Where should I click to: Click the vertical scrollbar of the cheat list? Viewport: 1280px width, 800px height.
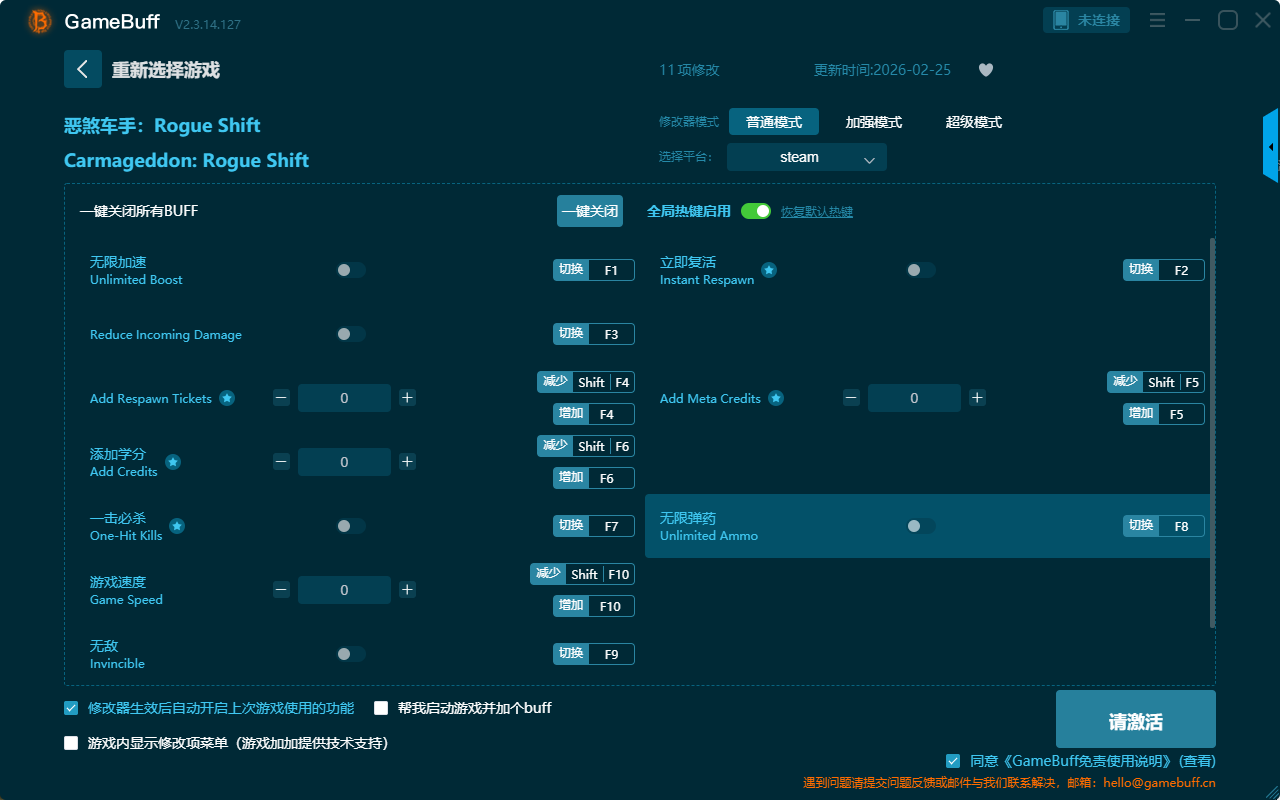(1213, 430)
